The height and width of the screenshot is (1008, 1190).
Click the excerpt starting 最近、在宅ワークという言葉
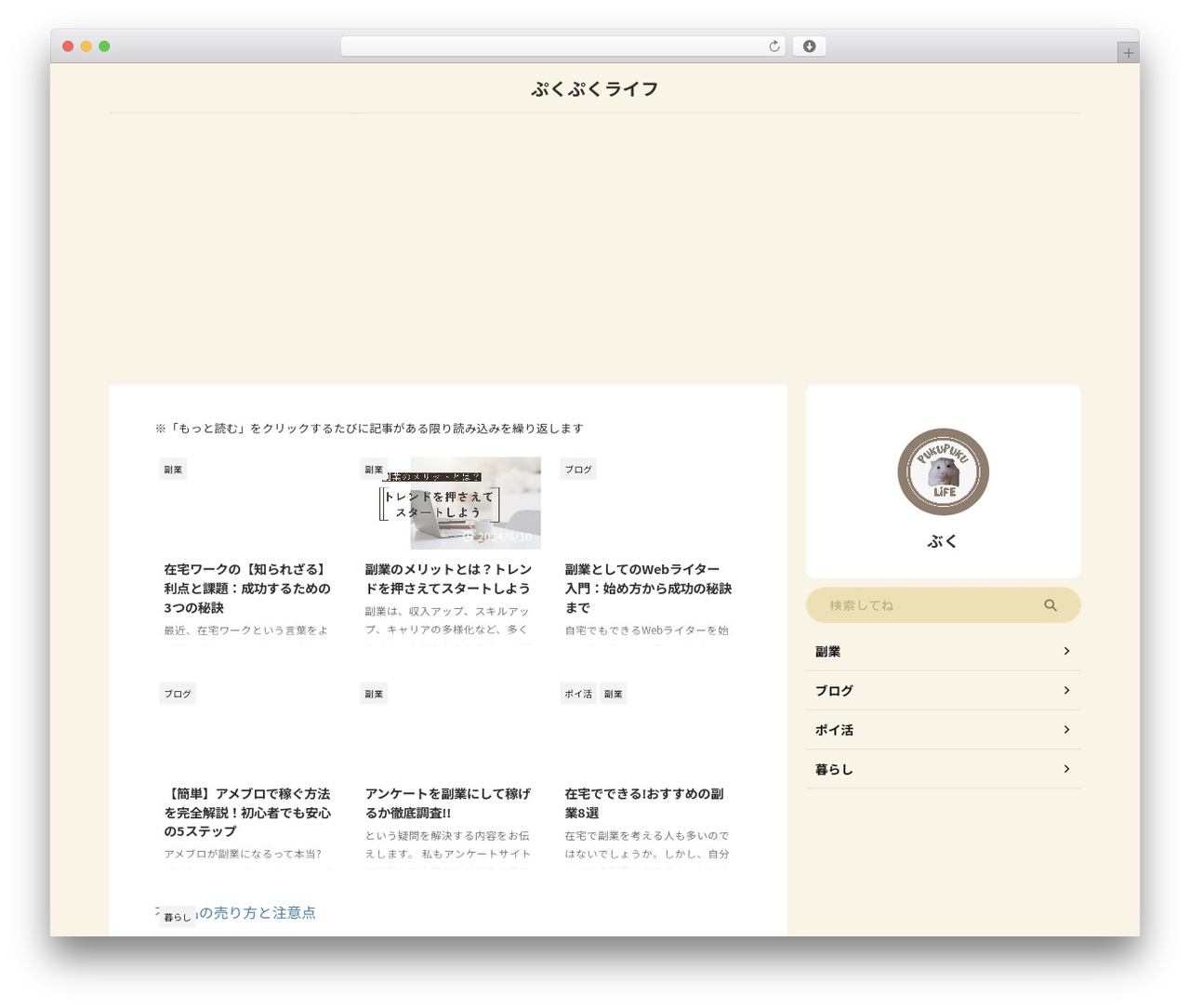(246, 630)
